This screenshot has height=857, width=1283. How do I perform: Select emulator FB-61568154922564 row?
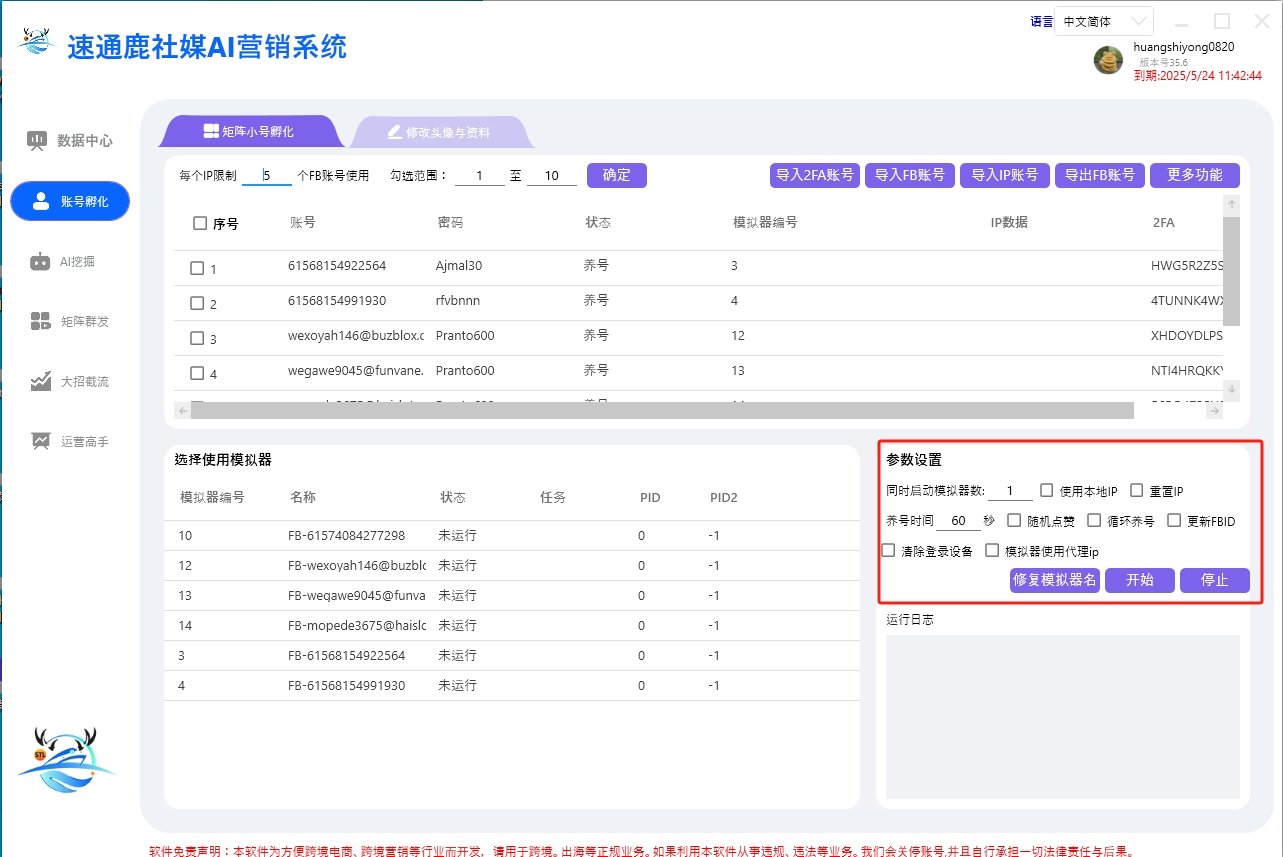tap(511, 656)
